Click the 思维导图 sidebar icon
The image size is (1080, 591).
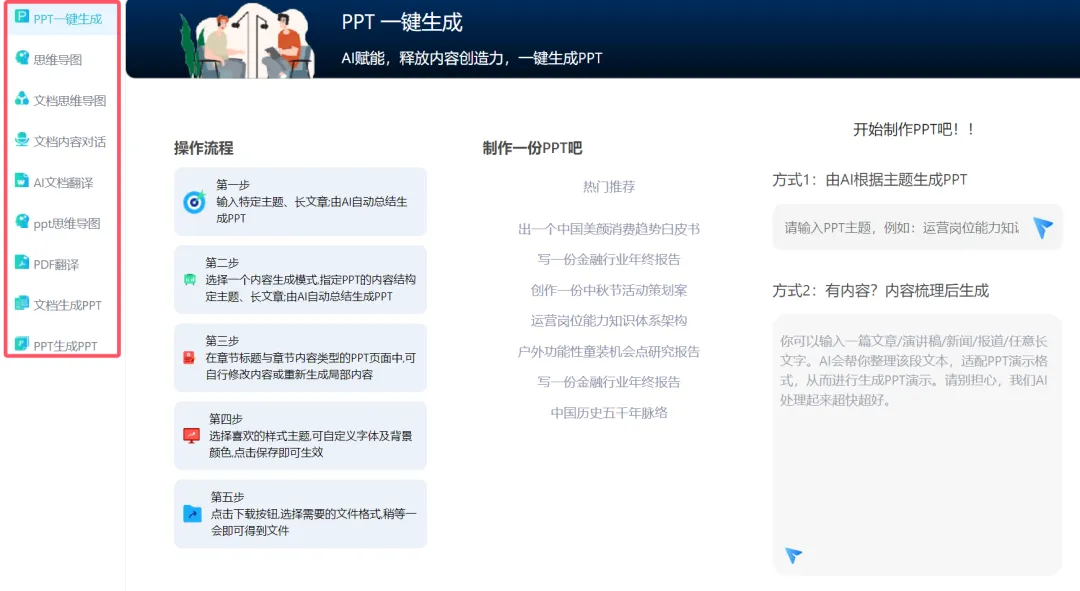coord(22,58)
